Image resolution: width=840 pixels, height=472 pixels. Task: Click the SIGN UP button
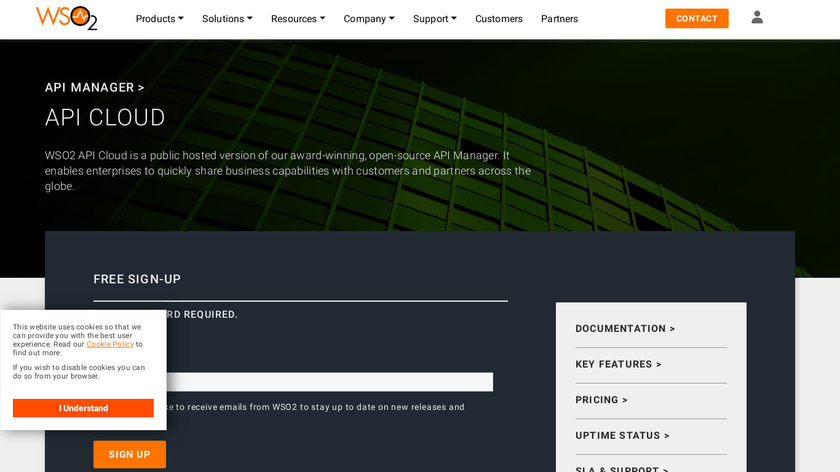click(130, 454)
